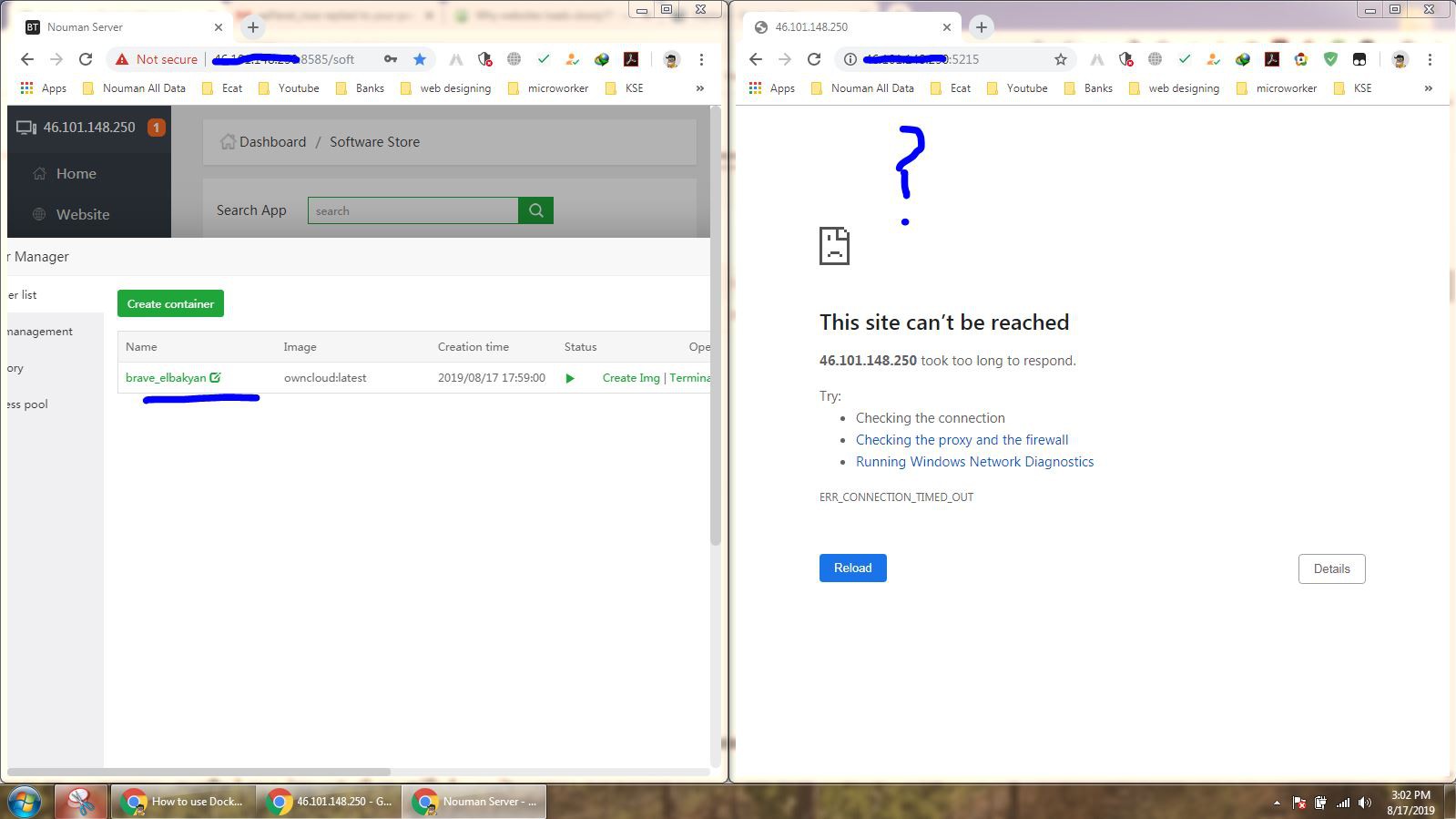Switch to 'Nouman Server' Chrome taskbar item
The height and width of the screenshot is (819, 1456).
pos(473,802)
